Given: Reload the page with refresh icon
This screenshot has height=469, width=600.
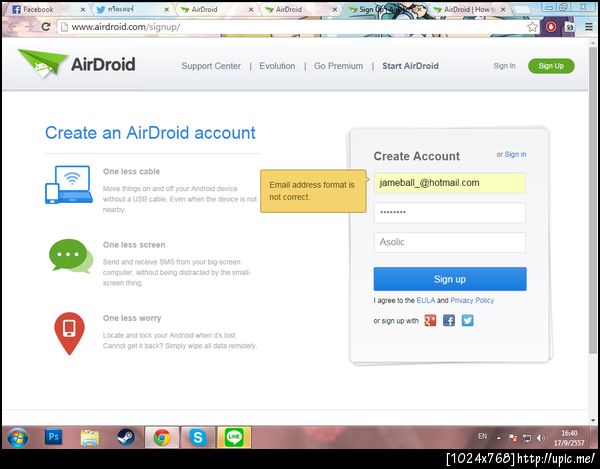Looking at the screenshot, I should coord(46,27).
